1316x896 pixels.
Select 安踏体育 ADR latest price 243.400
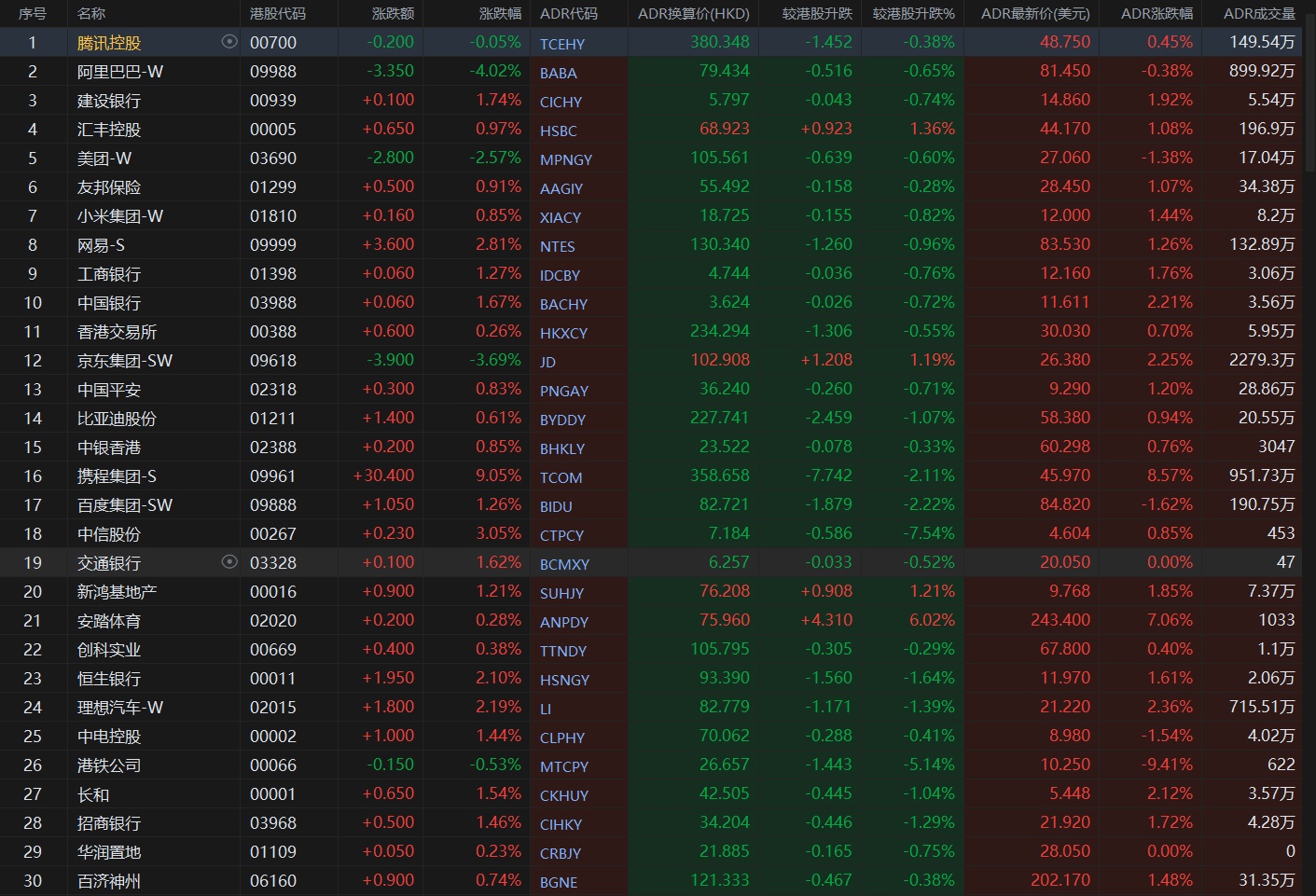pos(1060,620)
